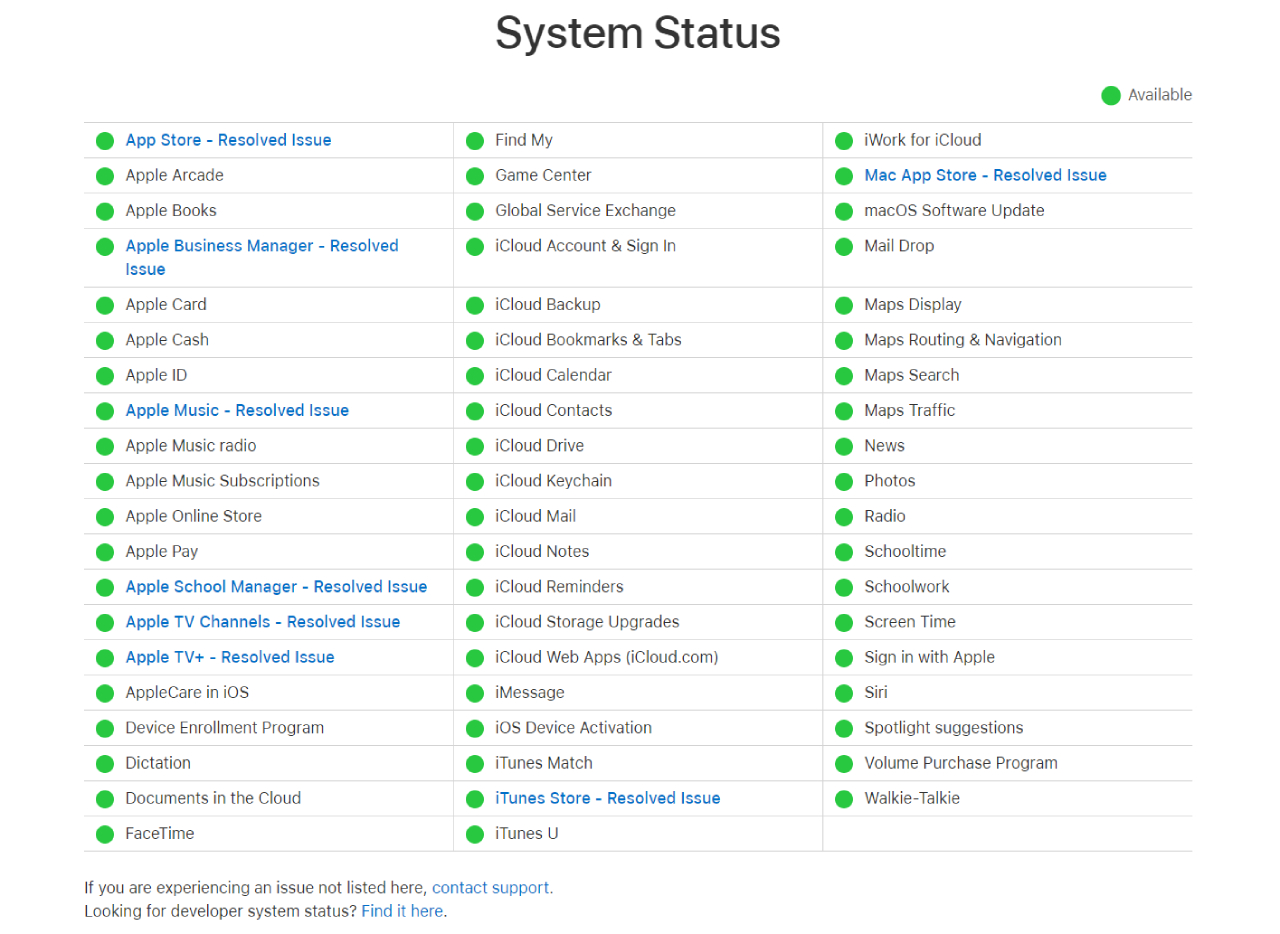Select the Device Enrollment Program entry

click(224, 727)
